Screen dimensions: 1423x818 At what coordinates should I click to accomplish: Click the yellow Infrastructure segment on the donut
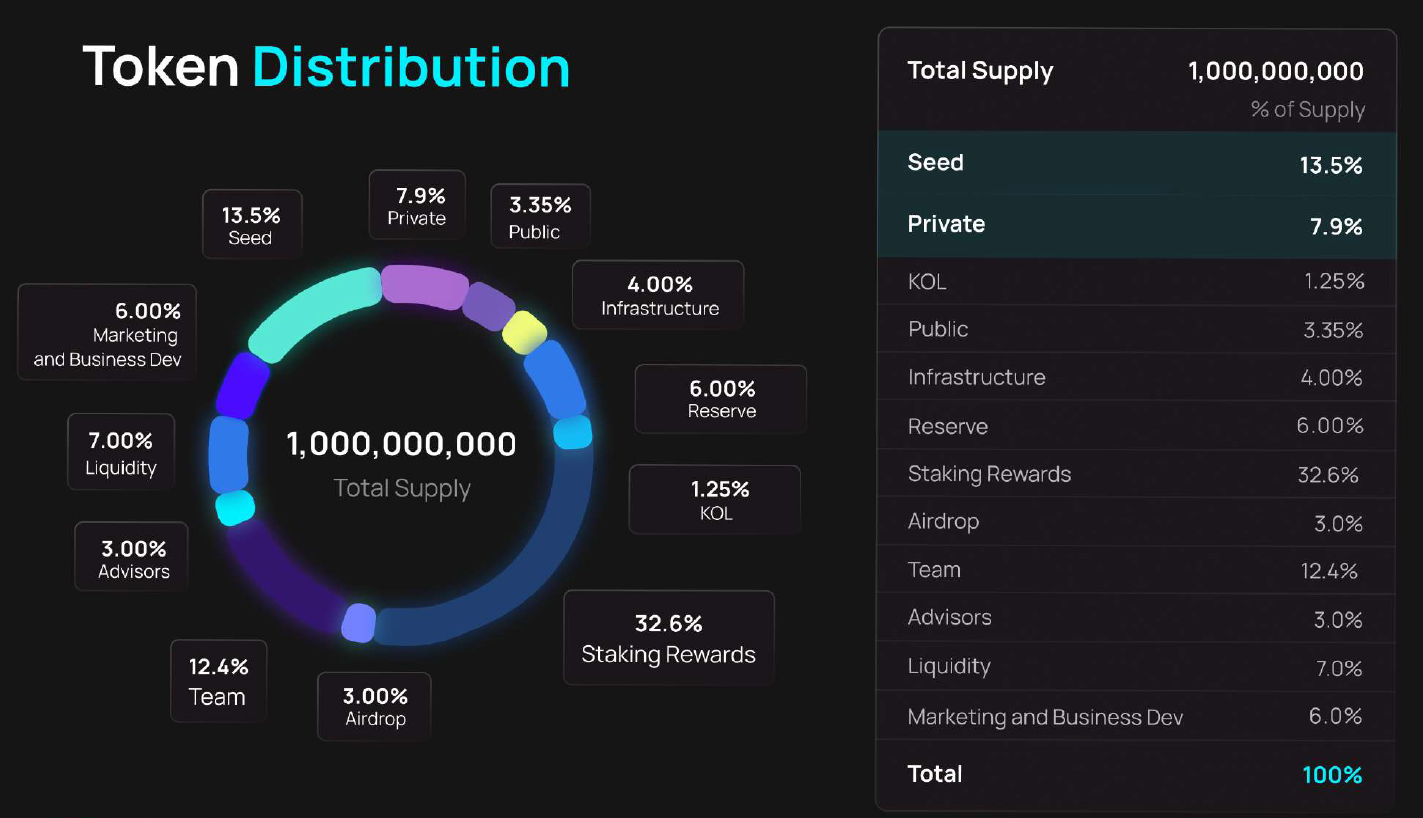[x=524, y=332]
